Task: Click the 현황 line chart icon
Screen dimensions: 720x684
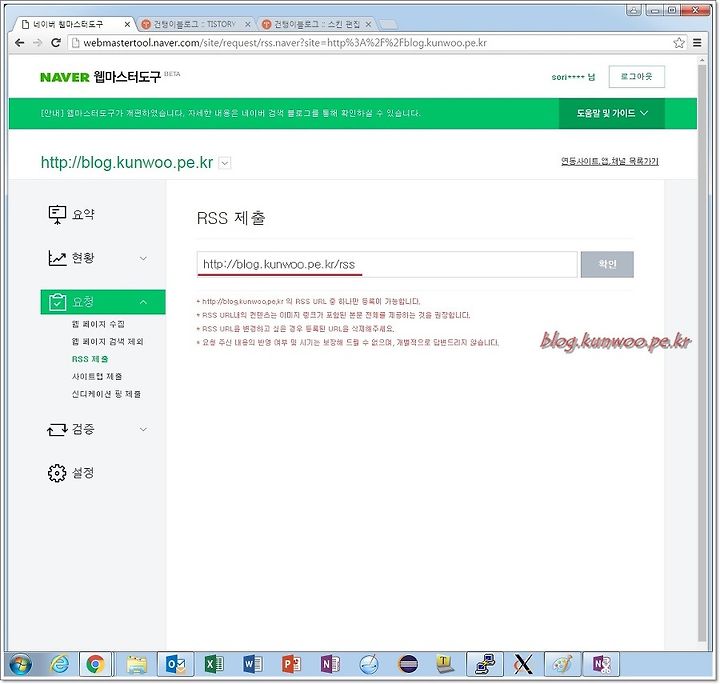Action: [x=57, y=258]
